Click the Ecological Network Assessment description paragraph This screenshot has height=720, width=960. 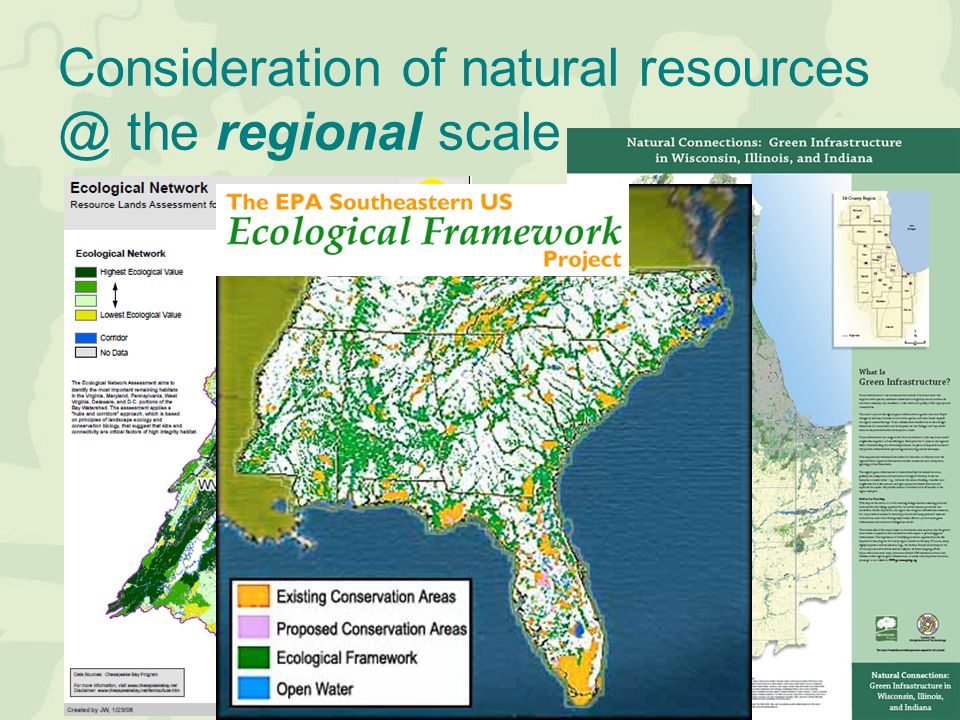click(x=135, y=407)
